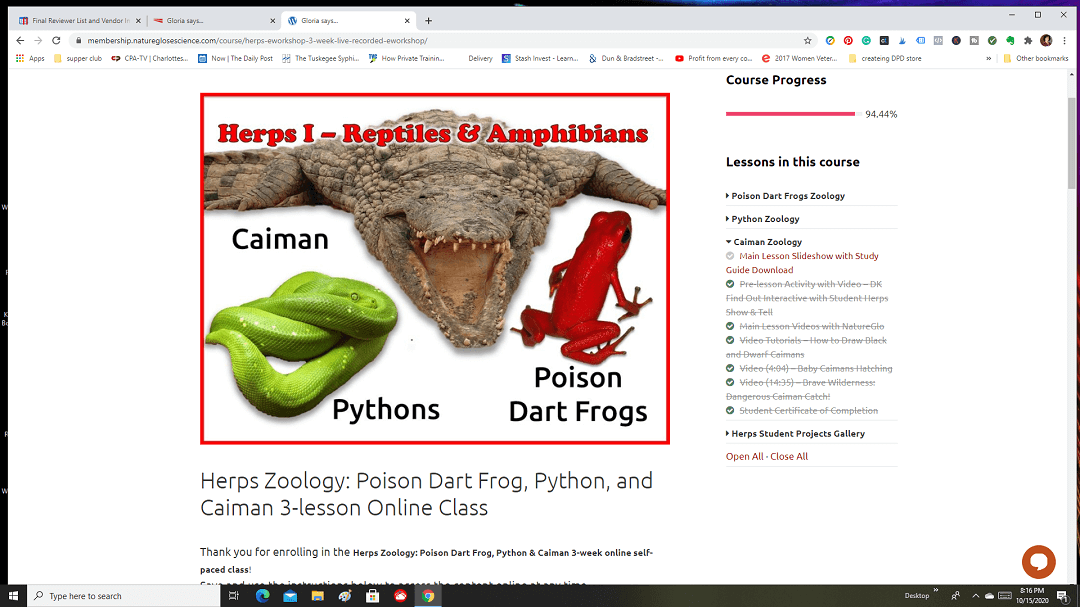Click the Close All link
This screenshot has height=607, width=1080.
789,456
